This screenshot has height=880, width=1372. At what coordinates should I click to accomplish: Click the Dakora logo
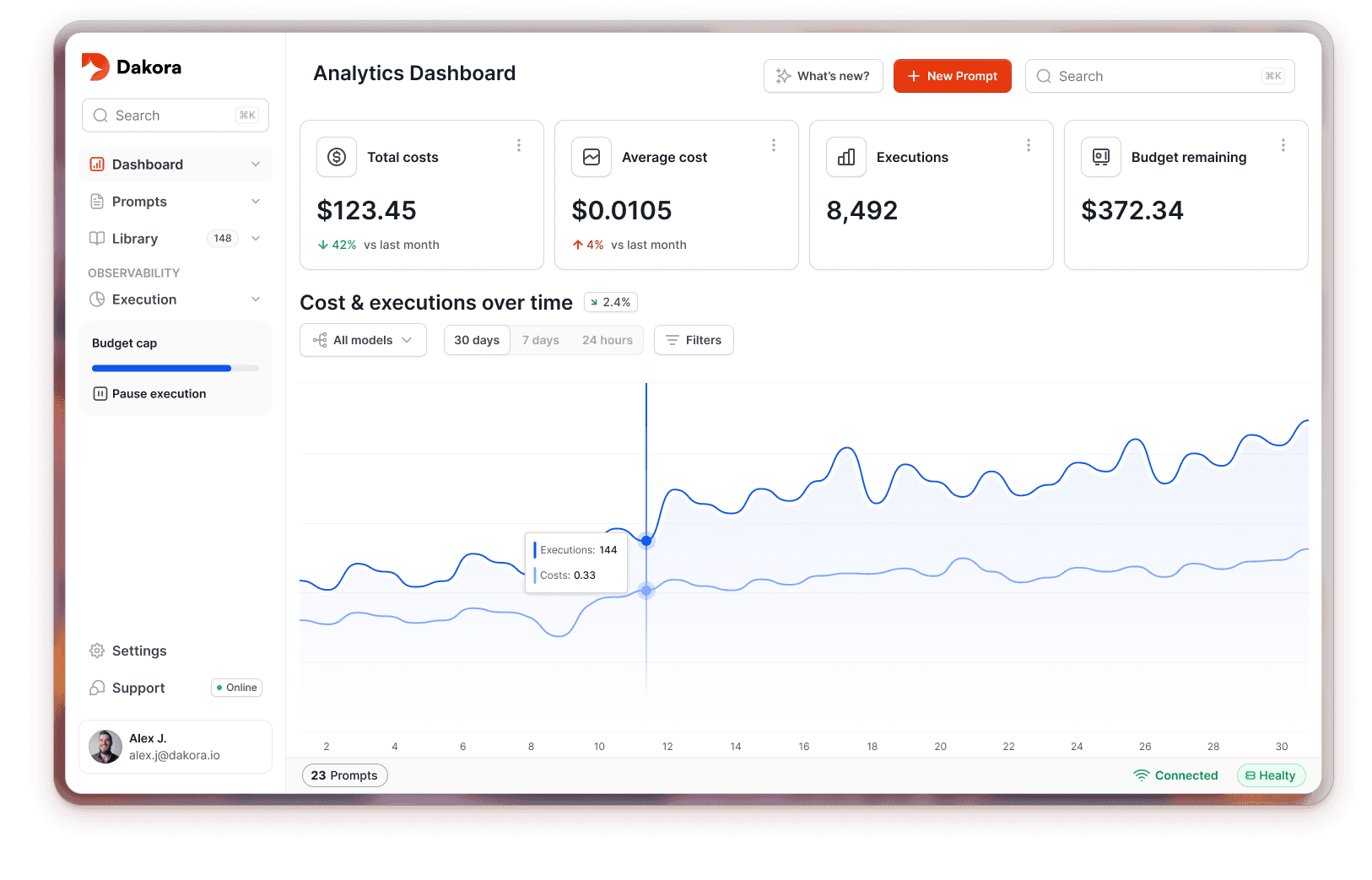pyautogui.click(x=132, y=67)
